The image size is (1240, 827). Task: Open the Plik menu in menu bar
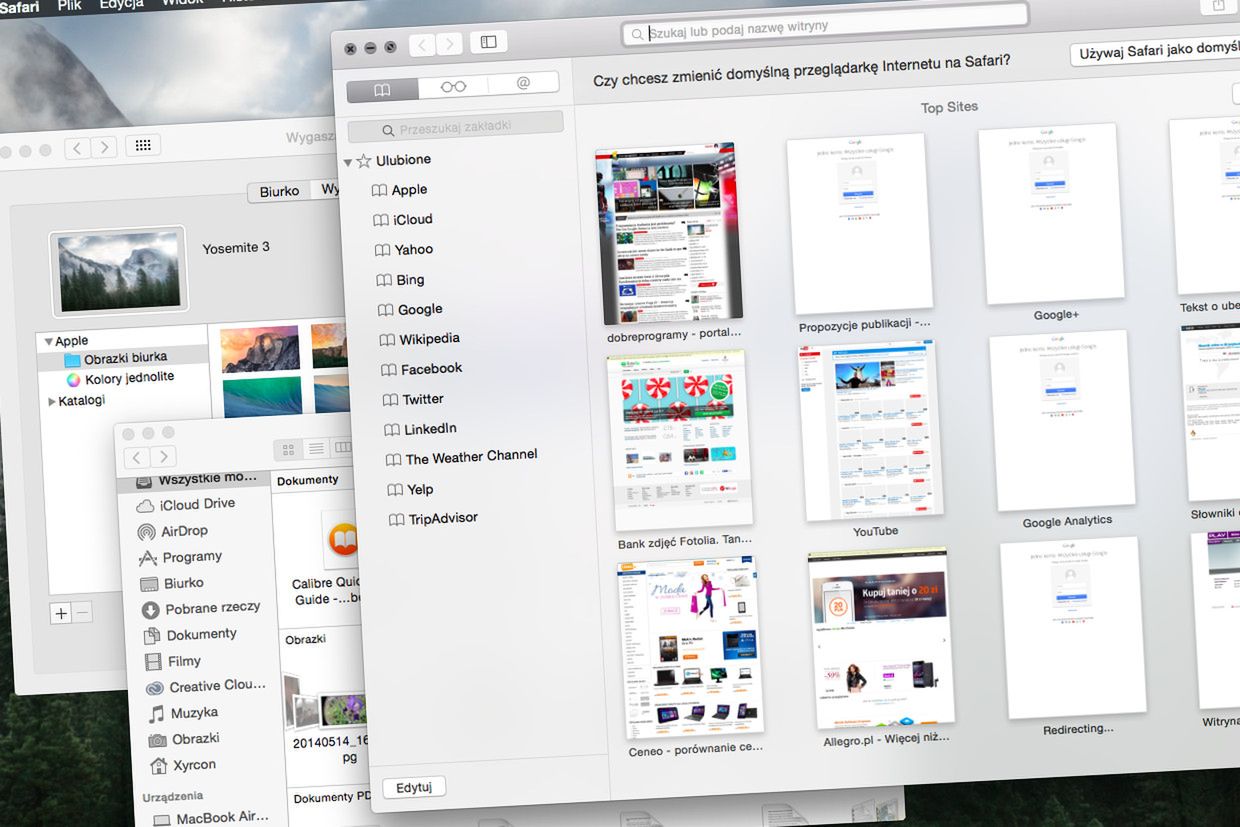click(70, 5)
